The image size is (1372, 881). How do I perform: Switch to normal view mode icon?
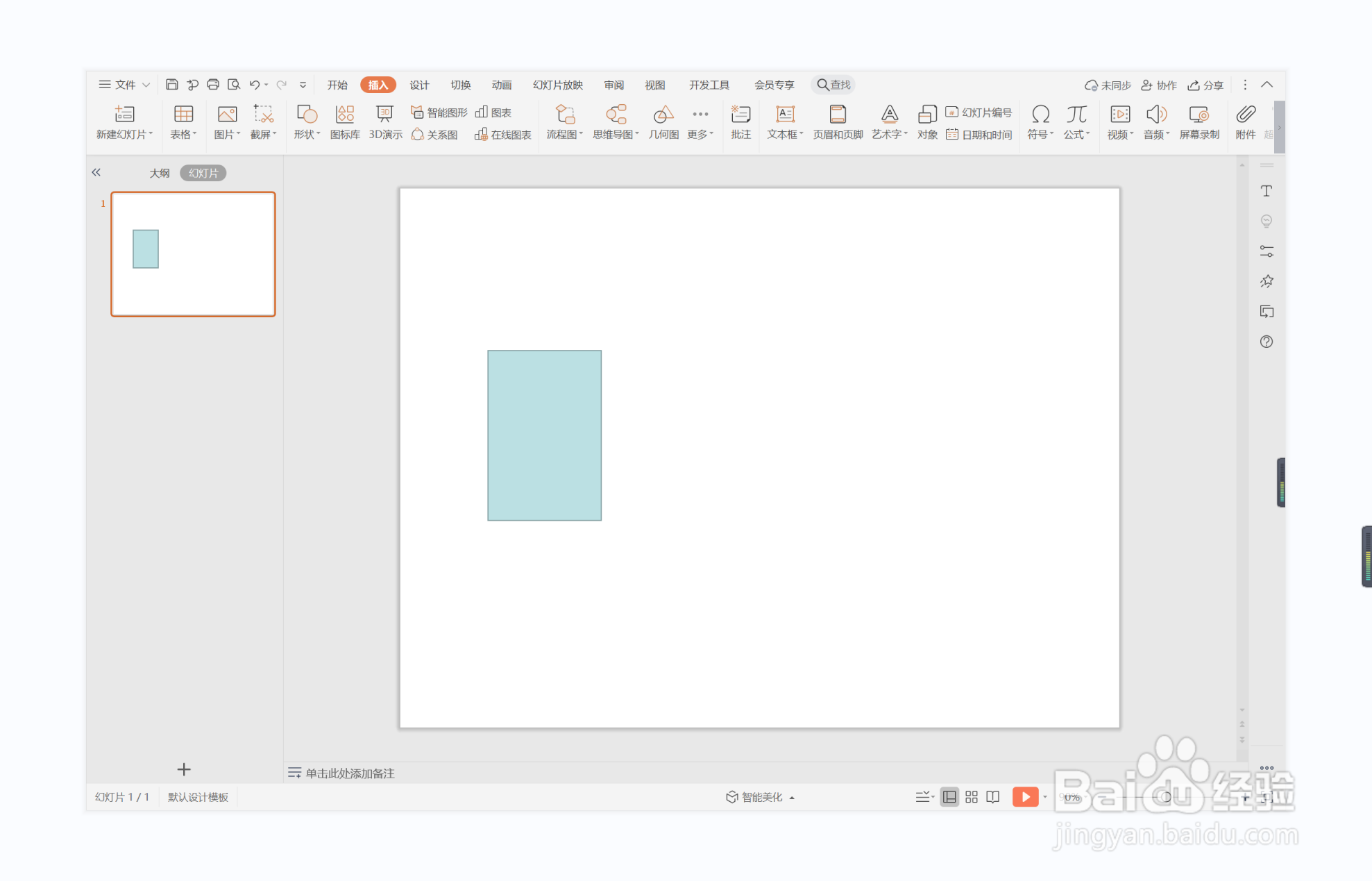(x=949, y=797)
